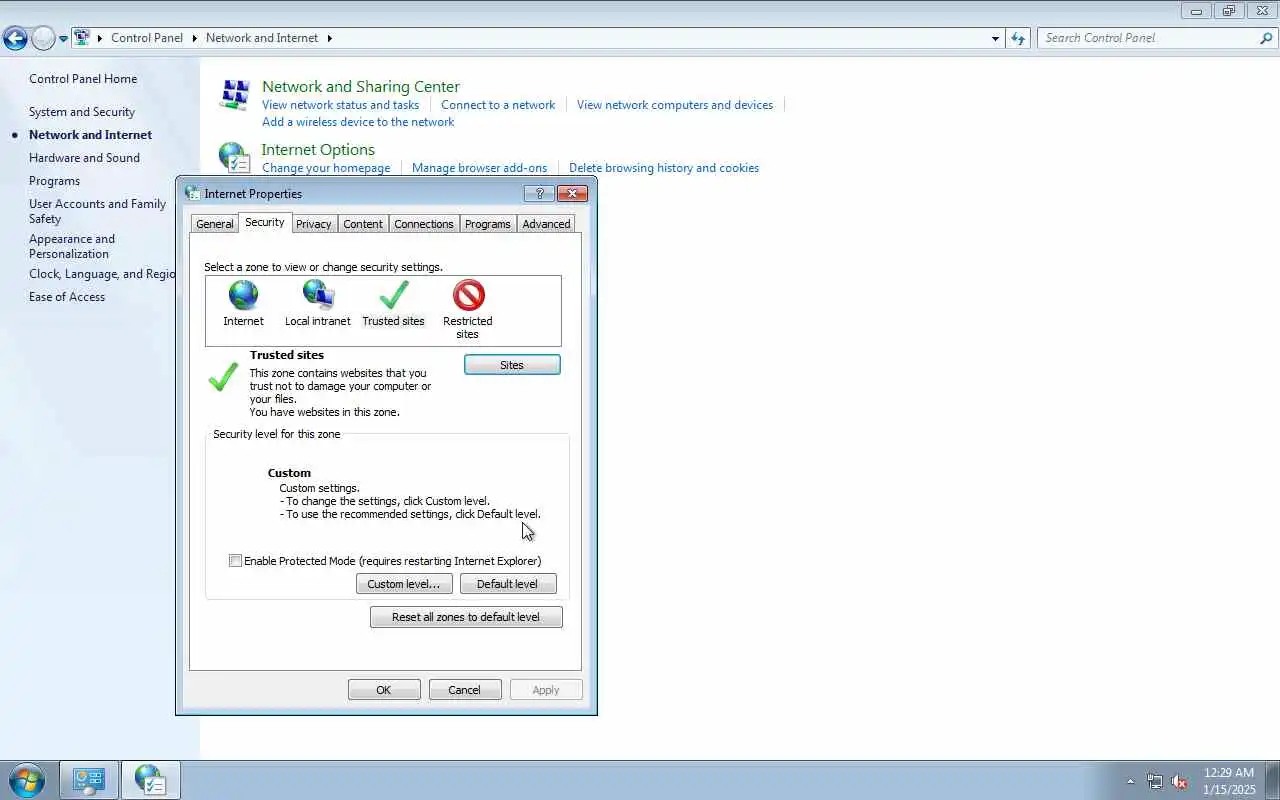Screen dimensions: 1280x800
Task: Switch to the Security tab
Action: click(265, 222)
